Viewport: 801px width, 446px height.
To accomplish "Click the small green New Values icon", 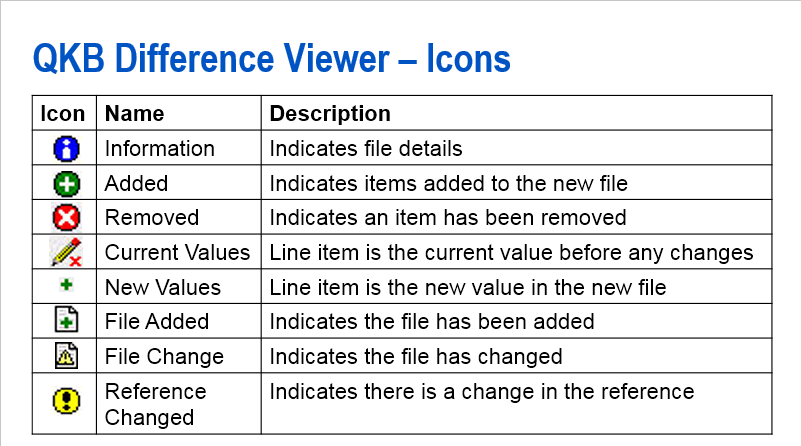I will tap(66, 287).
